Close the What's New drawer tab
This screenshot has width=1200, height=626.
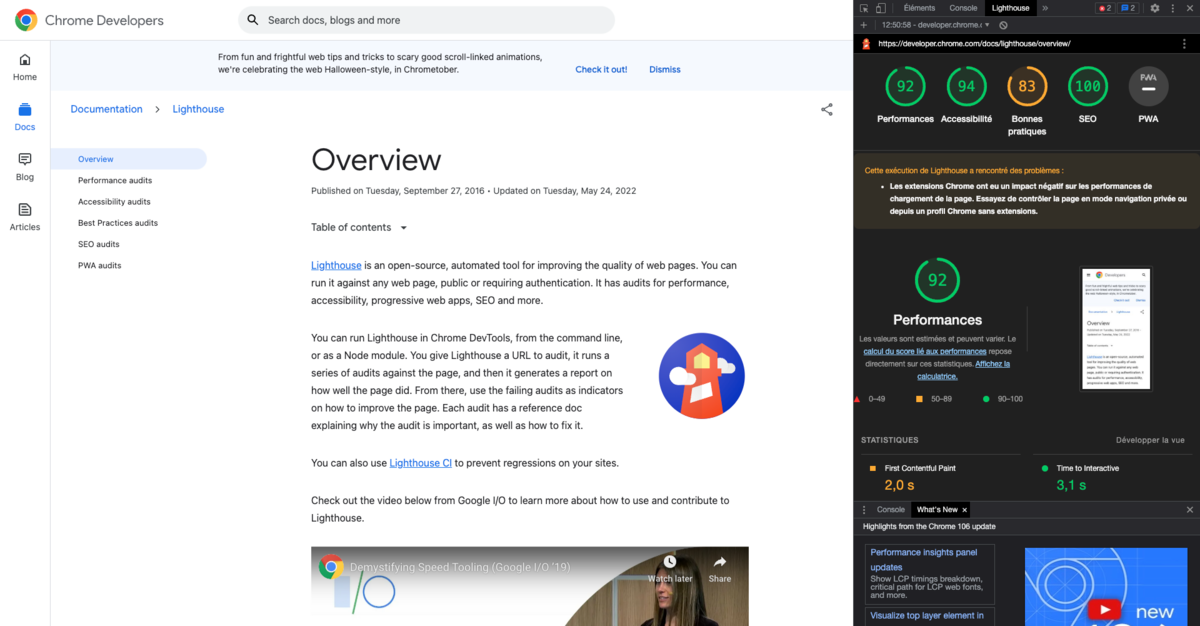964,510
